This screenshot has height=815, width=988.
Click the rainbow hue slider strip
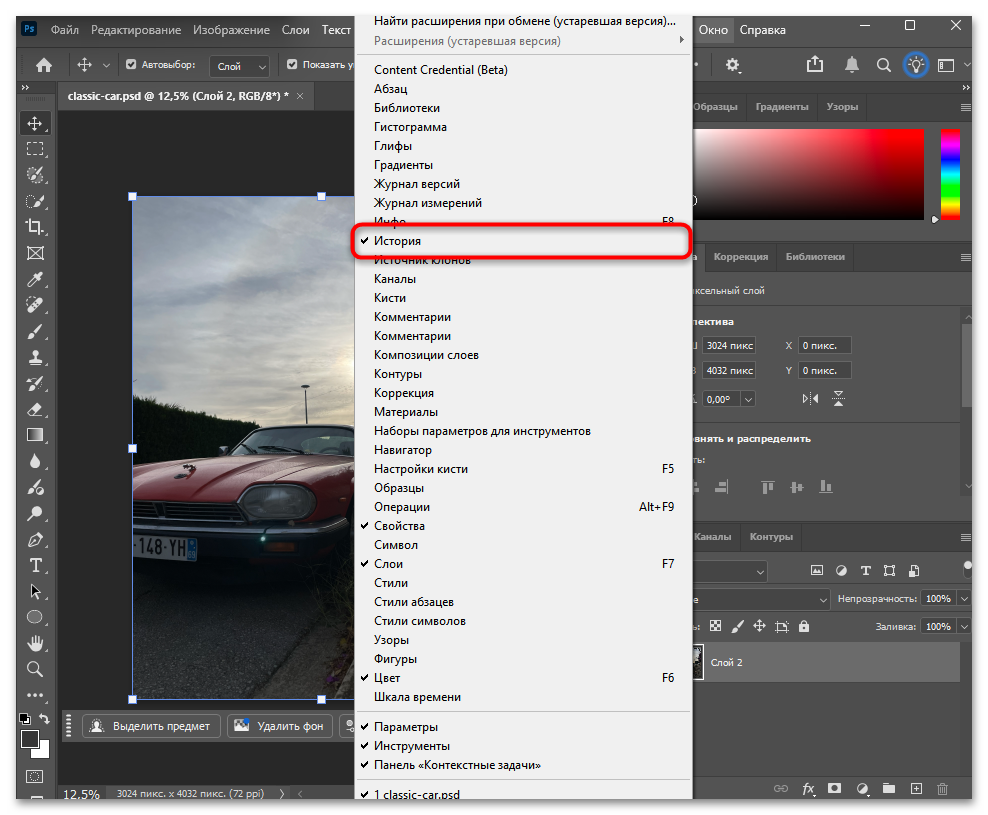950,174
